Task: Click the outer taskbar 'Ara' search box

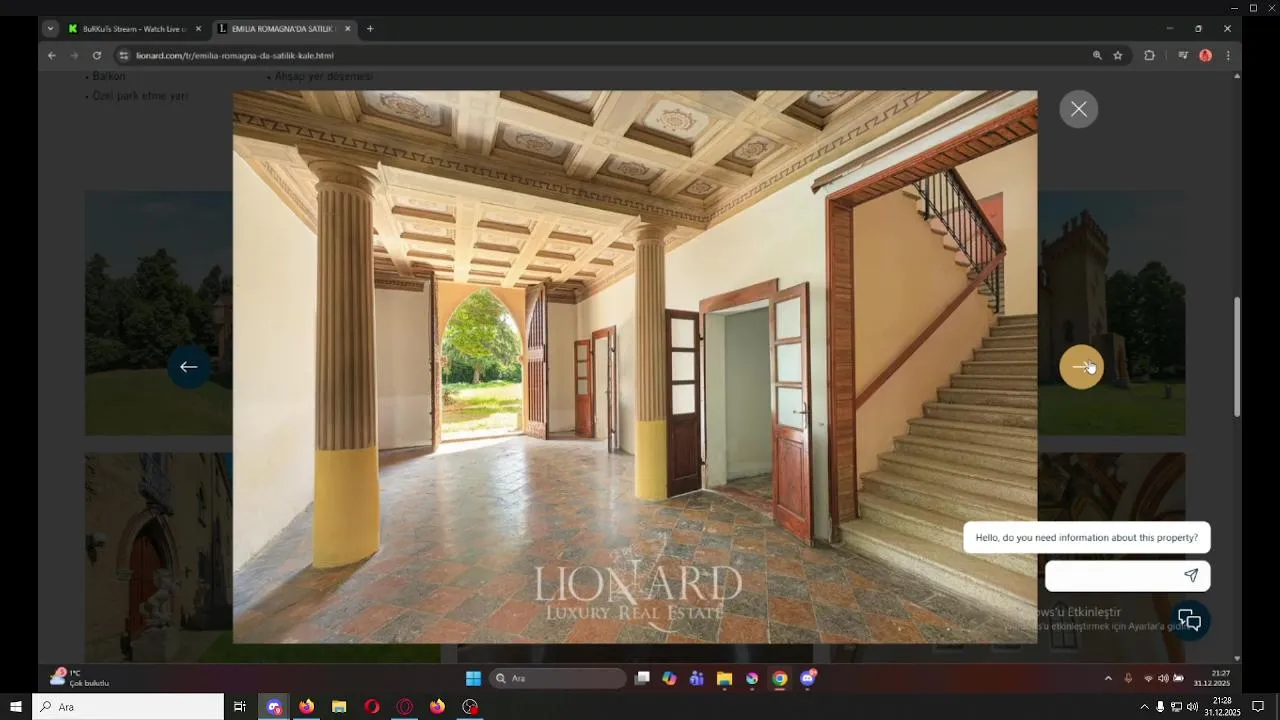Action: [x=129, y=707]
